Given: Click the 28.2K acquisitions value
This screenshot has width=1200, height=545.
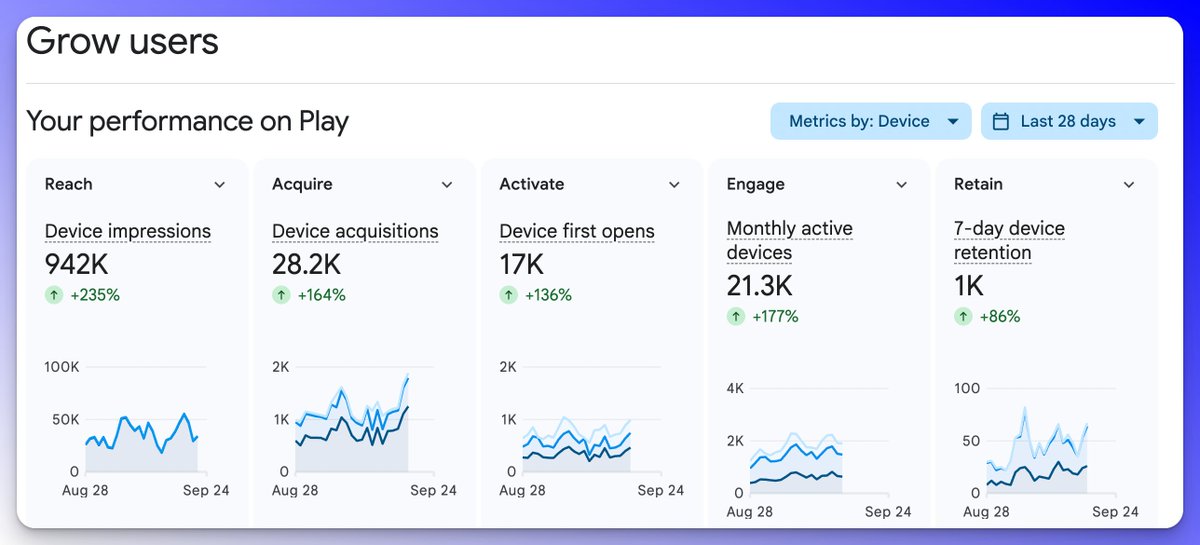Looking at the screenshot, I should [307, 264].
